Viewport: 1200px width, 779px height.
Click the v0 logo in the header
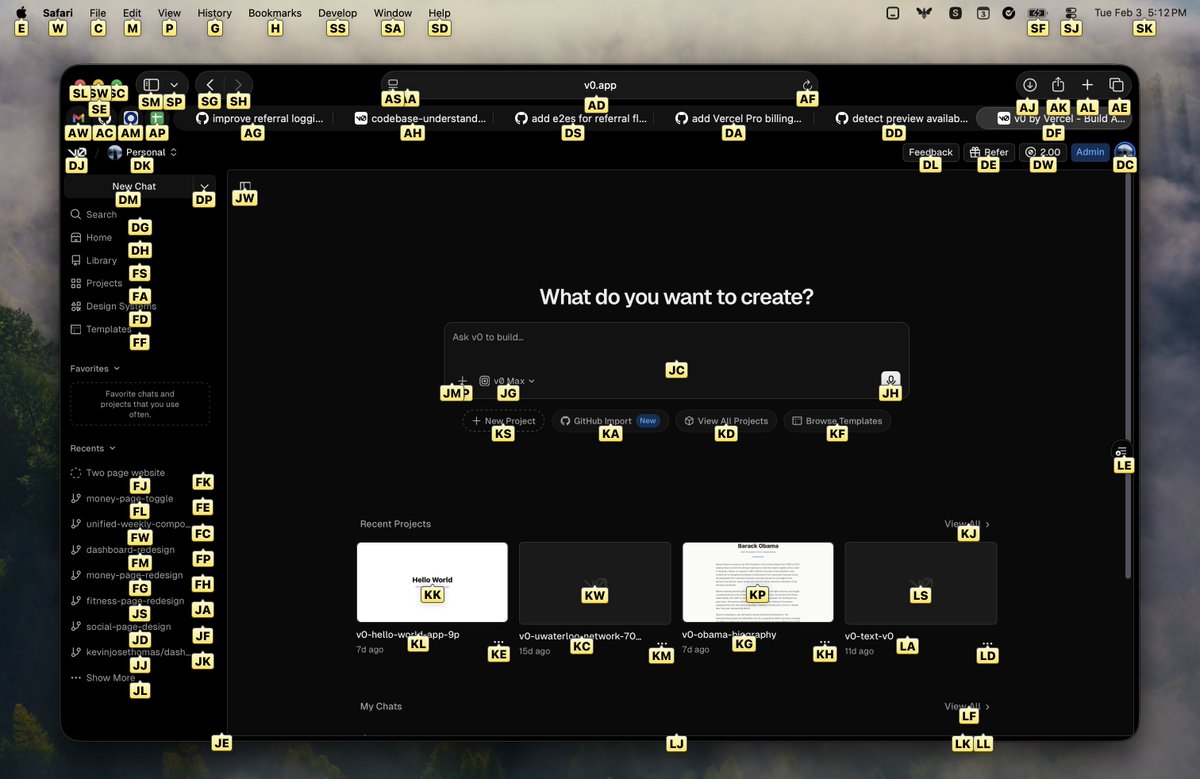pyautogui.click(x=76, y=153)
